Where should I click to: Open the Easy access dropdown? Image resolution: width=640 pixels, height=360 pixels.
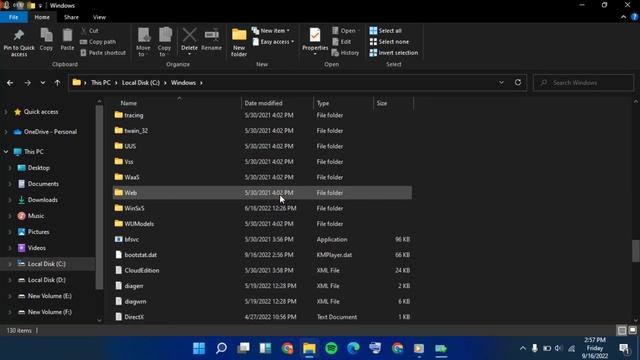pyautogui.click(x=273, y=42)
